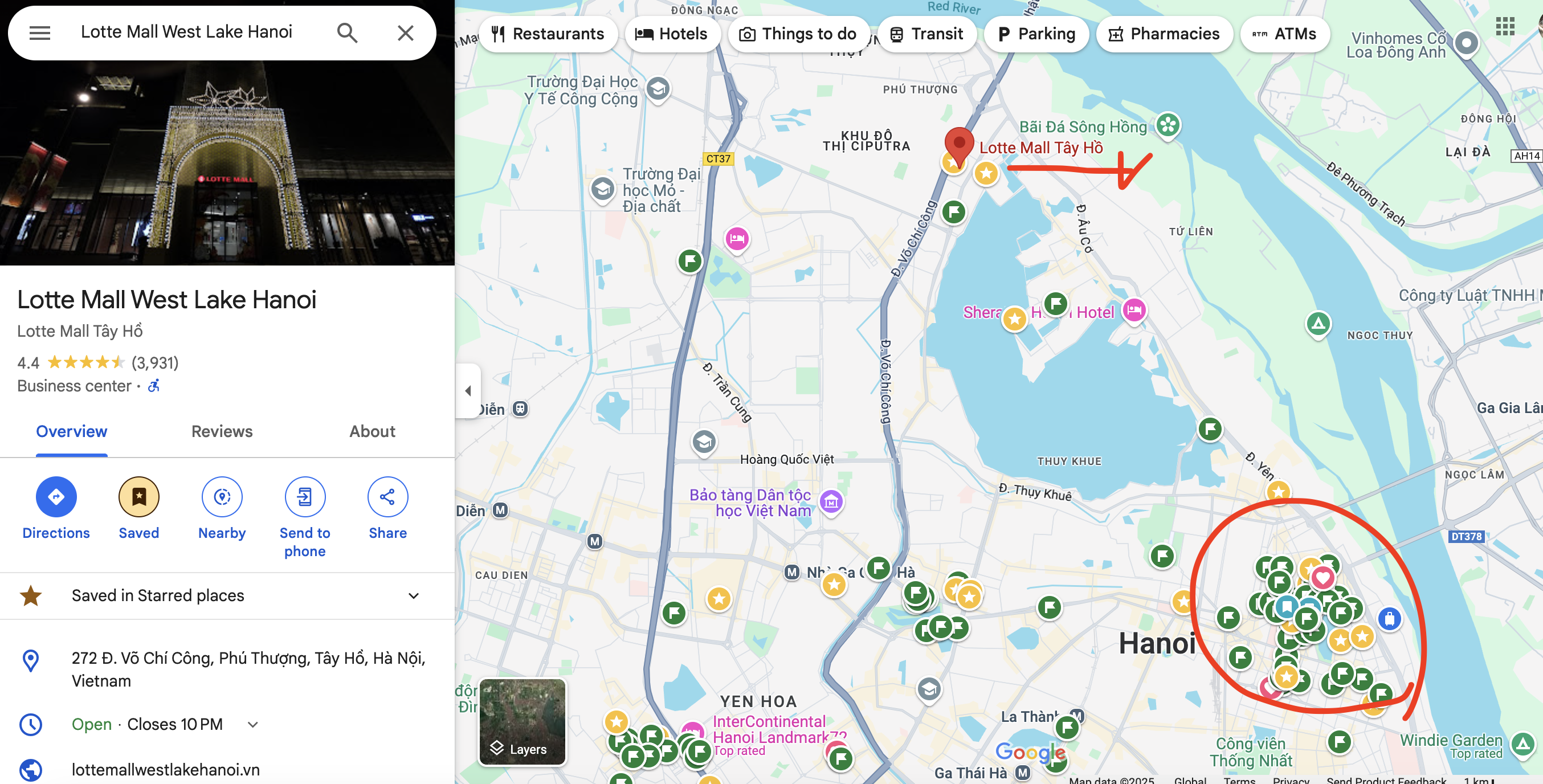The height and width of the screenshot is (784, 1543).
Task: Expand opening hours chevron
Action: [x=253, y=725]
